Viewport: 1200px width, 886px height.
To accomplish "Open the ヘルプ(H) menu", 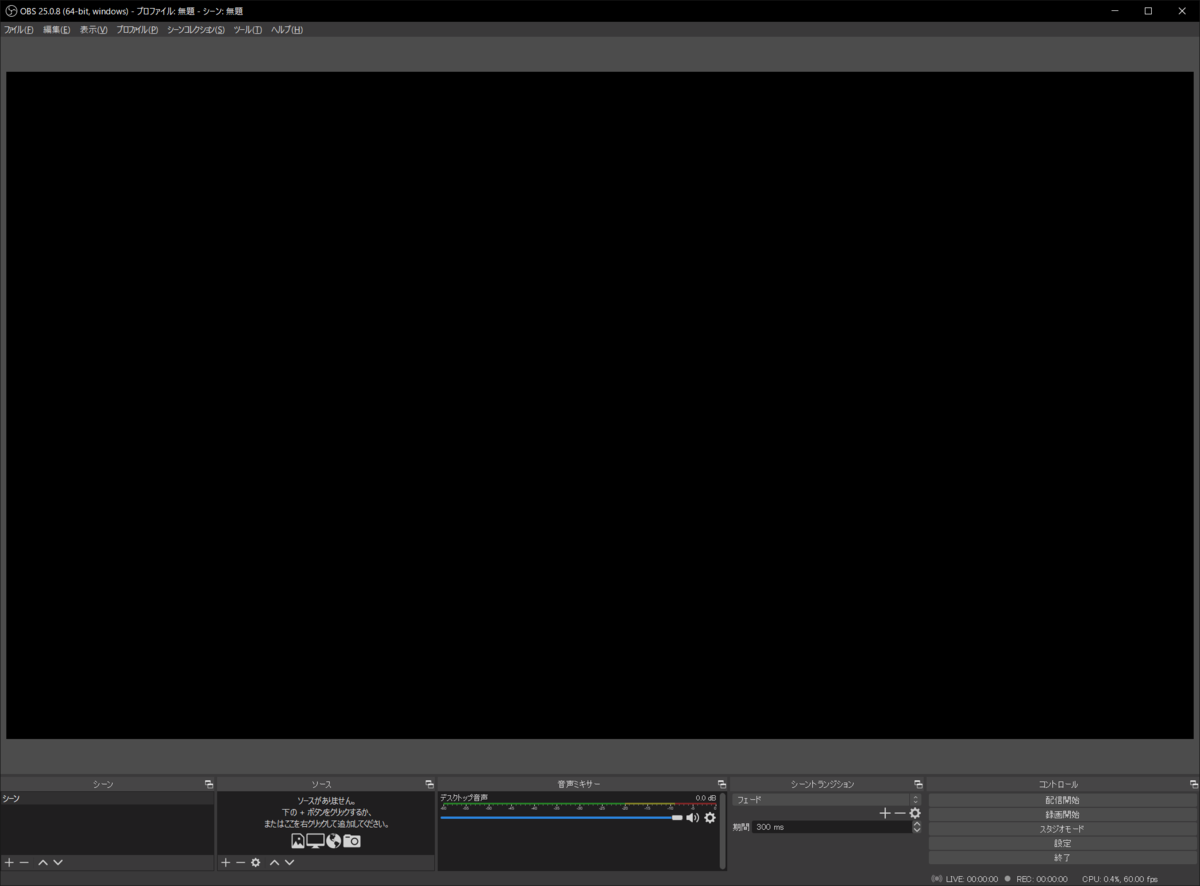I will (x=287, y=30).
